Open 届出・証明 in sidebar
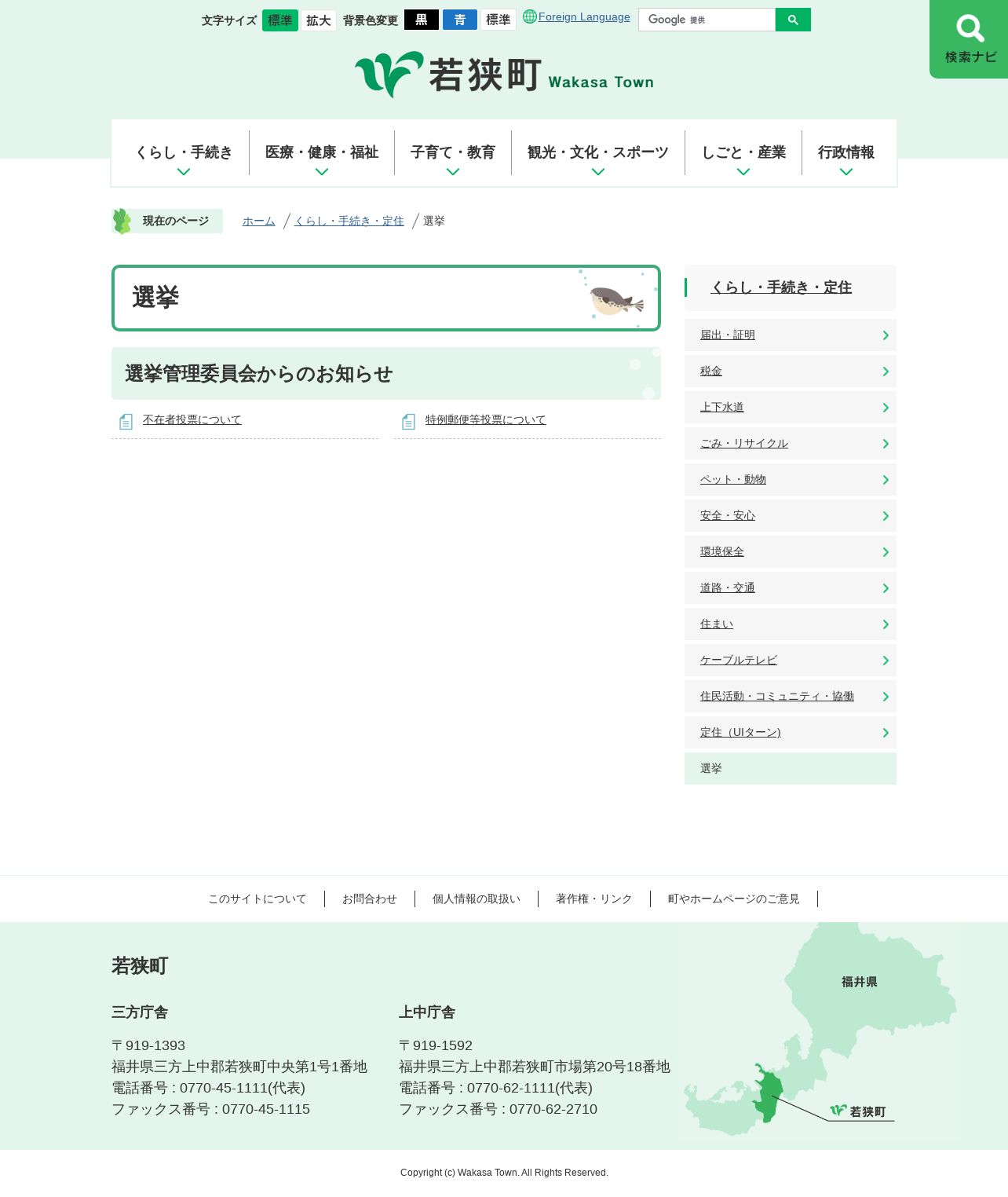Viewport: 1008px width, 1197px height. pyautogui.click(x=791, y=335)
